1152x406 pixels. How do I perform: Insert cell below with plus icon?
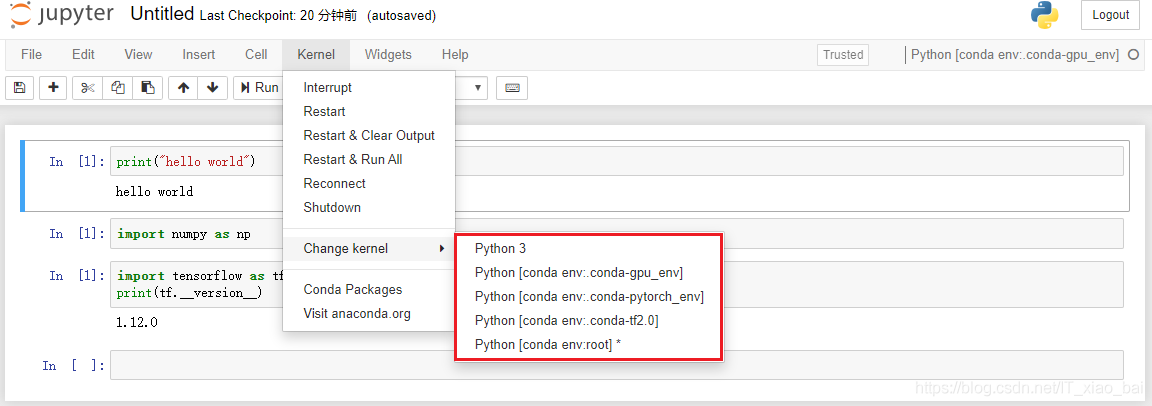point(54,88)
